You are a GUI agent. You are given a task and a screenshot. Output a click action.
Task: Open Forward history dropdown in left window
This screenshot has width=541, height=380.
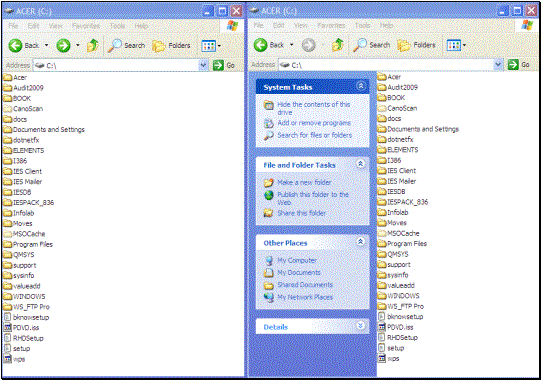point(78,46)
